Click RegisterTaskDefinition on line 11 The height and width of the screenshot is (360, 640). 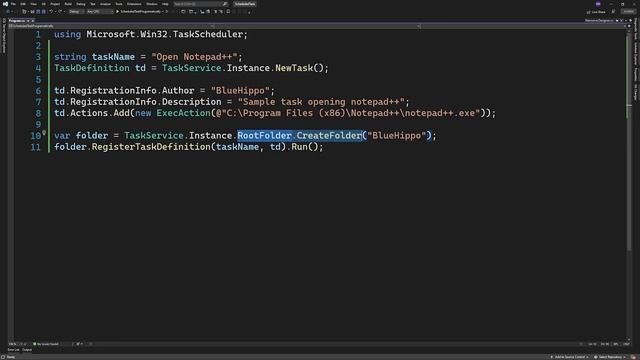coord(151,147)
